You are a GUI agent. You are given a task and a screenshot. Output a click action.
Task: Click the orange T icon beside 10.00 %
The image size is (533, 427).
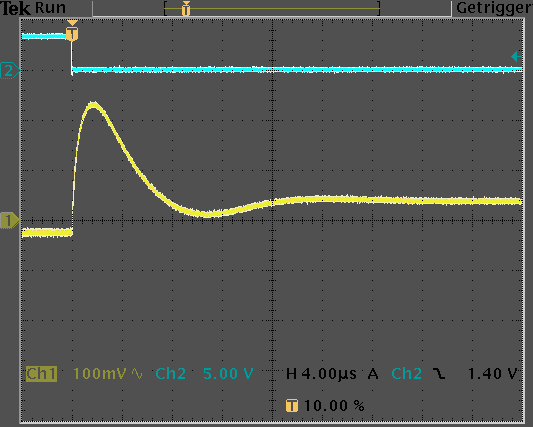tap(292, 406)
